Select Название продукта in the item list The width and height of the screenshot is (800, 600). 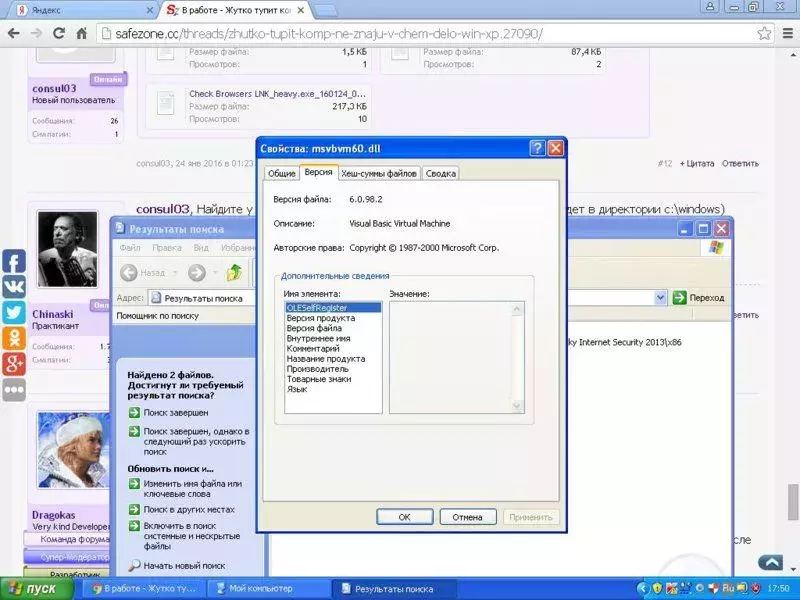333,359
